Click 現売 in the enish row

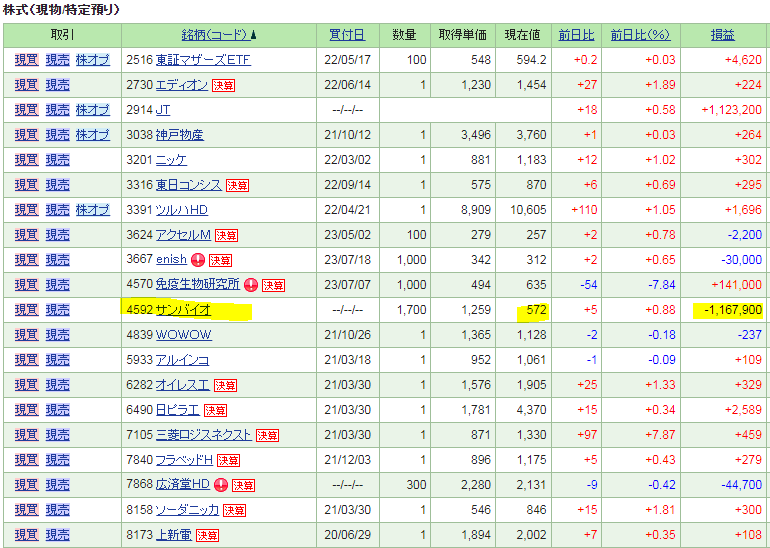pos(57,260)
